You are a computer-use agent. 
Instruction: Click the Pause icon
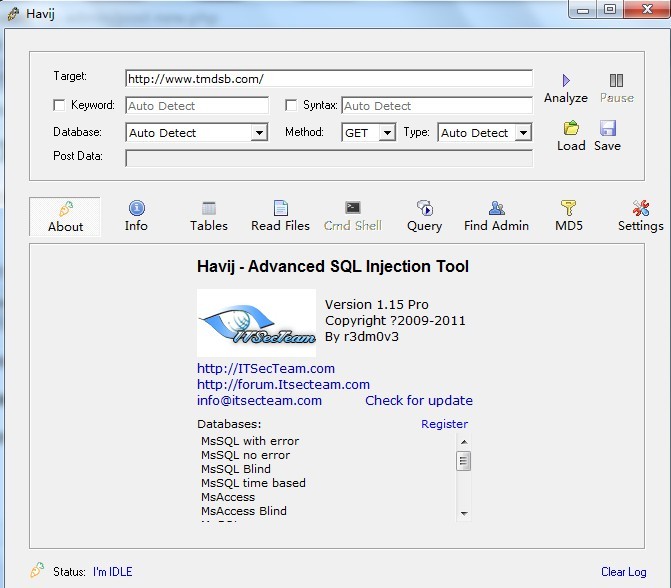(x=616, y=80)
